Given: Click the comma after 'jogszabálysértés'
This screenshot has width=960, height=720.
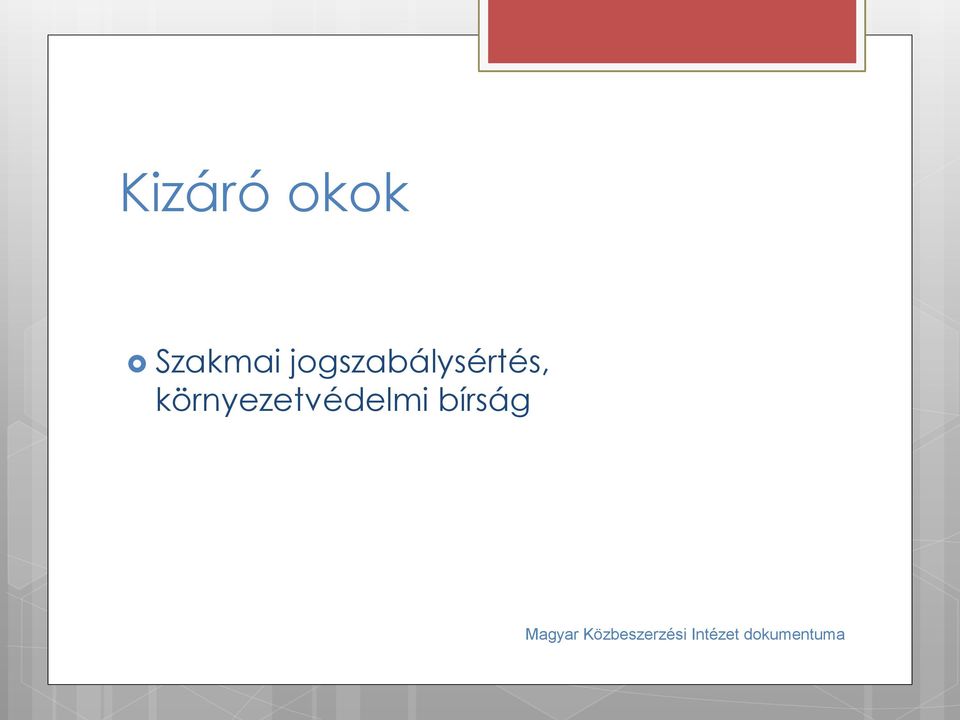Looking at the screenshot, I should [545, 371].
